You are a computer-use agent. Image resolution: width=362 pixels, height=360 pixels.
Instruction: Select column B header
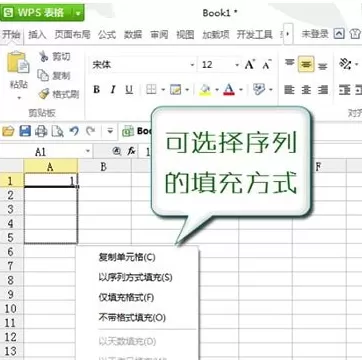pyautogui.click(x=104, y=166)
